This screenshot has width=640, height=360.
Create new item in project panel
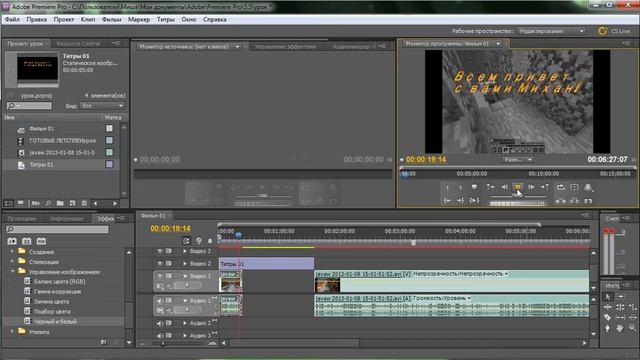[72, 203]
